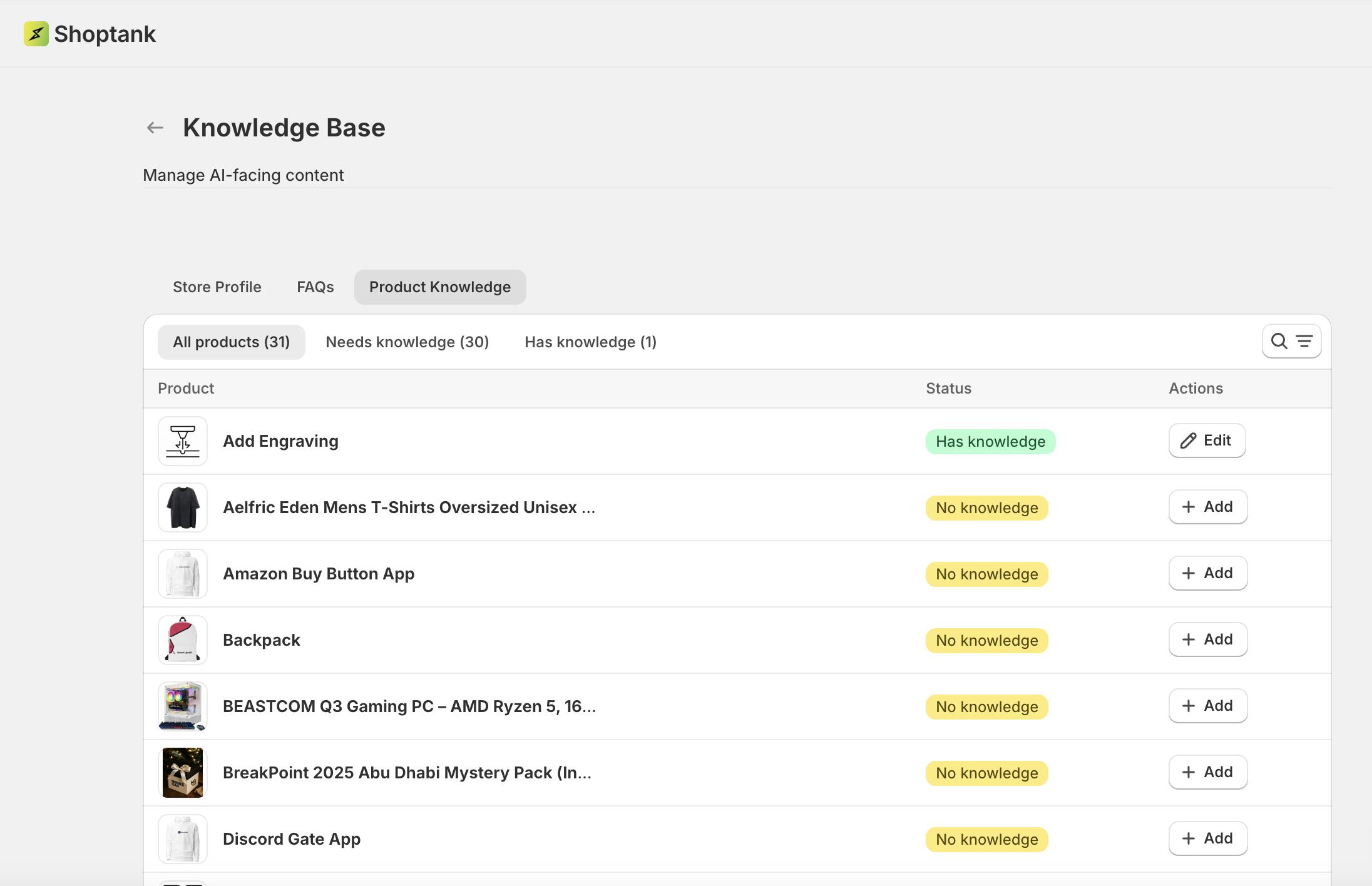Select the Product Knowledge tab

click(439, 287)
